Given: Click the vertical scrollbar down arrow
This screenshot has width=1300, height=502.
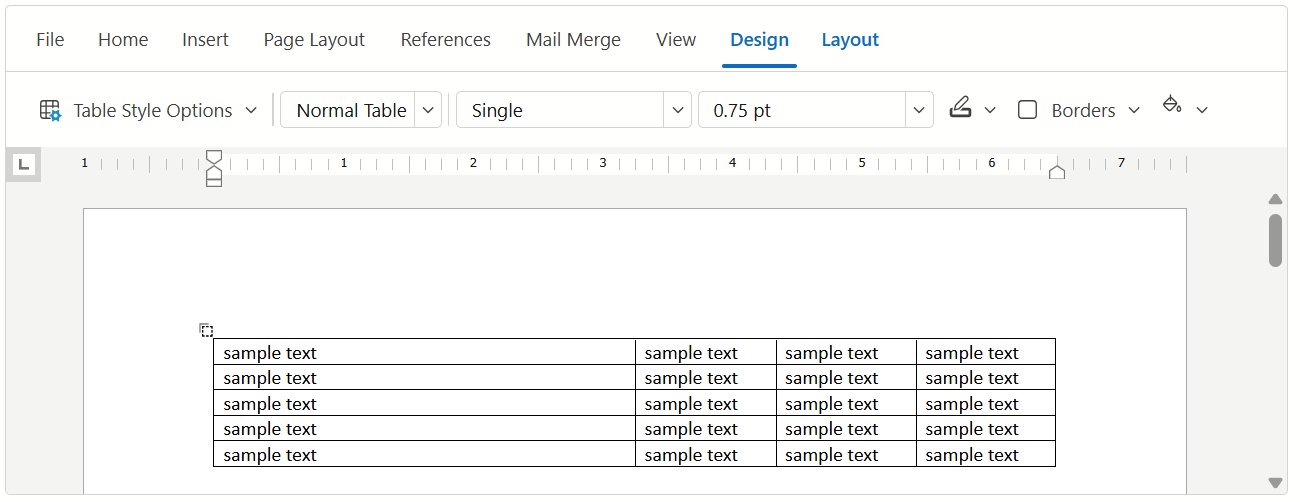Looking at the screenshot, I should [x=1275, y=483].
